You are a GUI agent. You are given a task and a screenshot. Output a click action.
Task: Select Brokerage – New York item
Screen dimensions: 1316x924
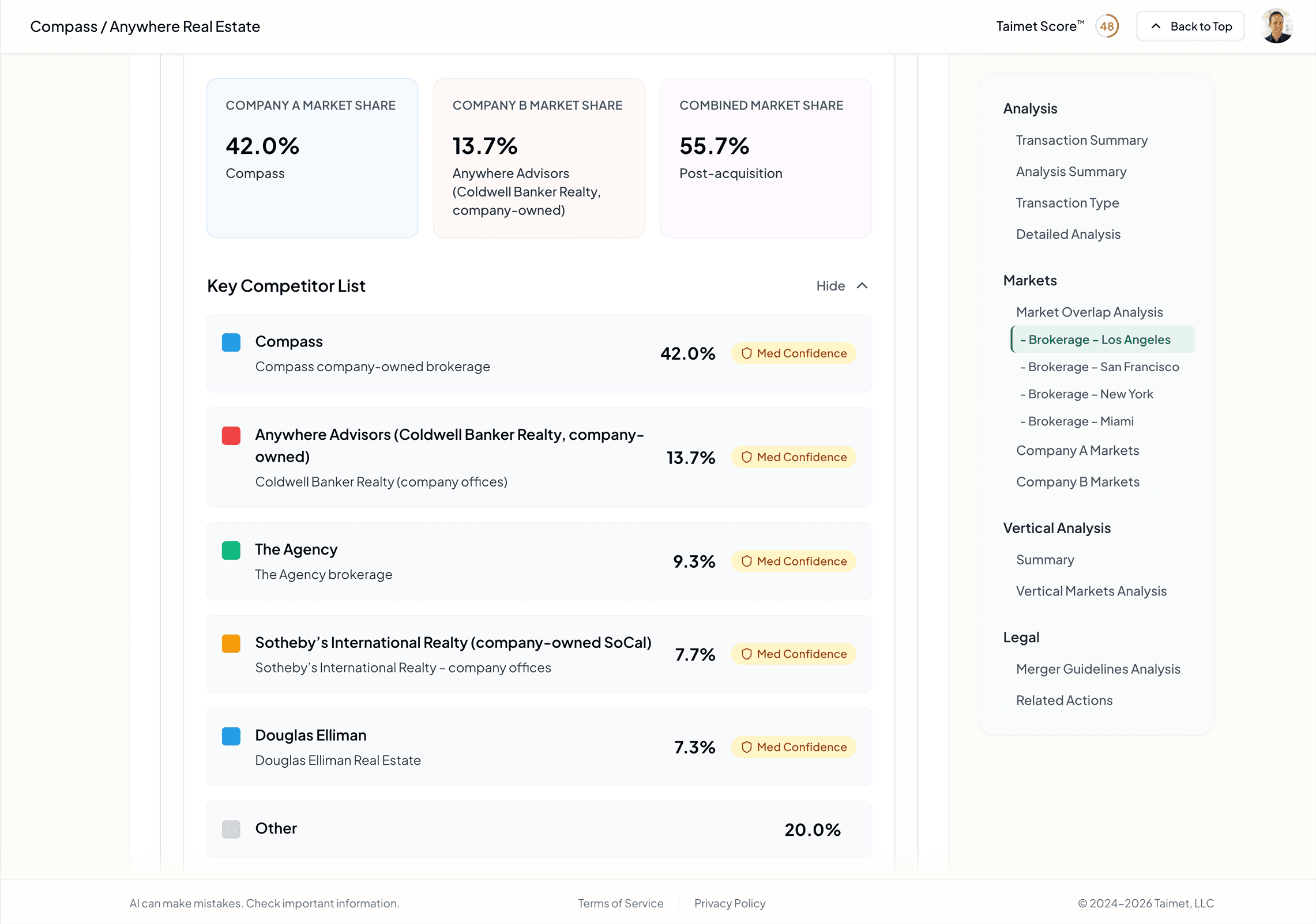coord(1086,394)
